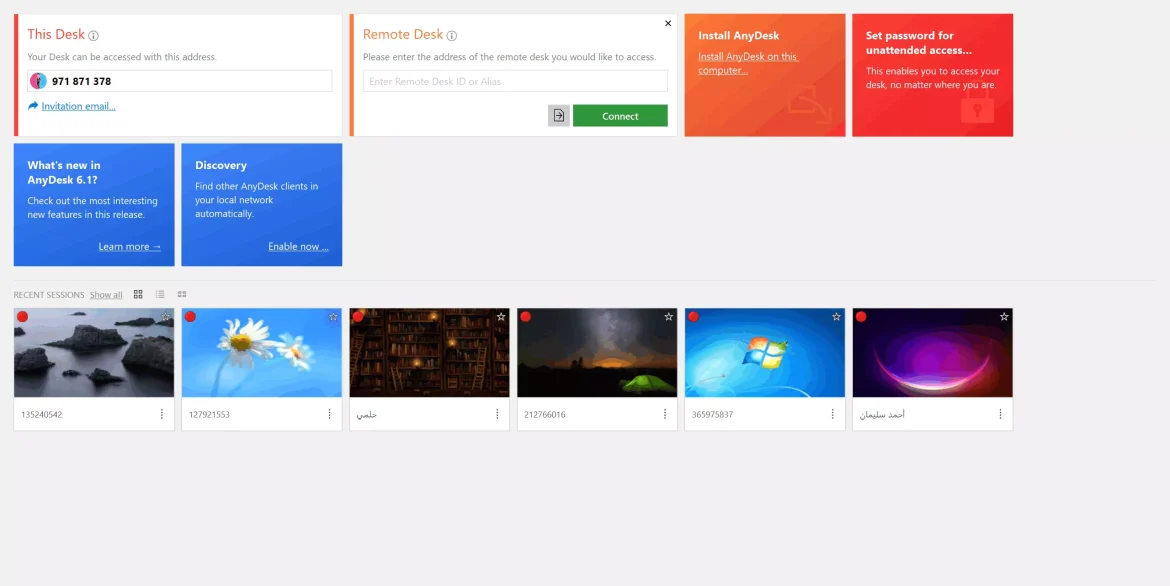Click the red status dot on أحمد سليمان session
The image size is (1170, 586).
[x=861, y=317]
